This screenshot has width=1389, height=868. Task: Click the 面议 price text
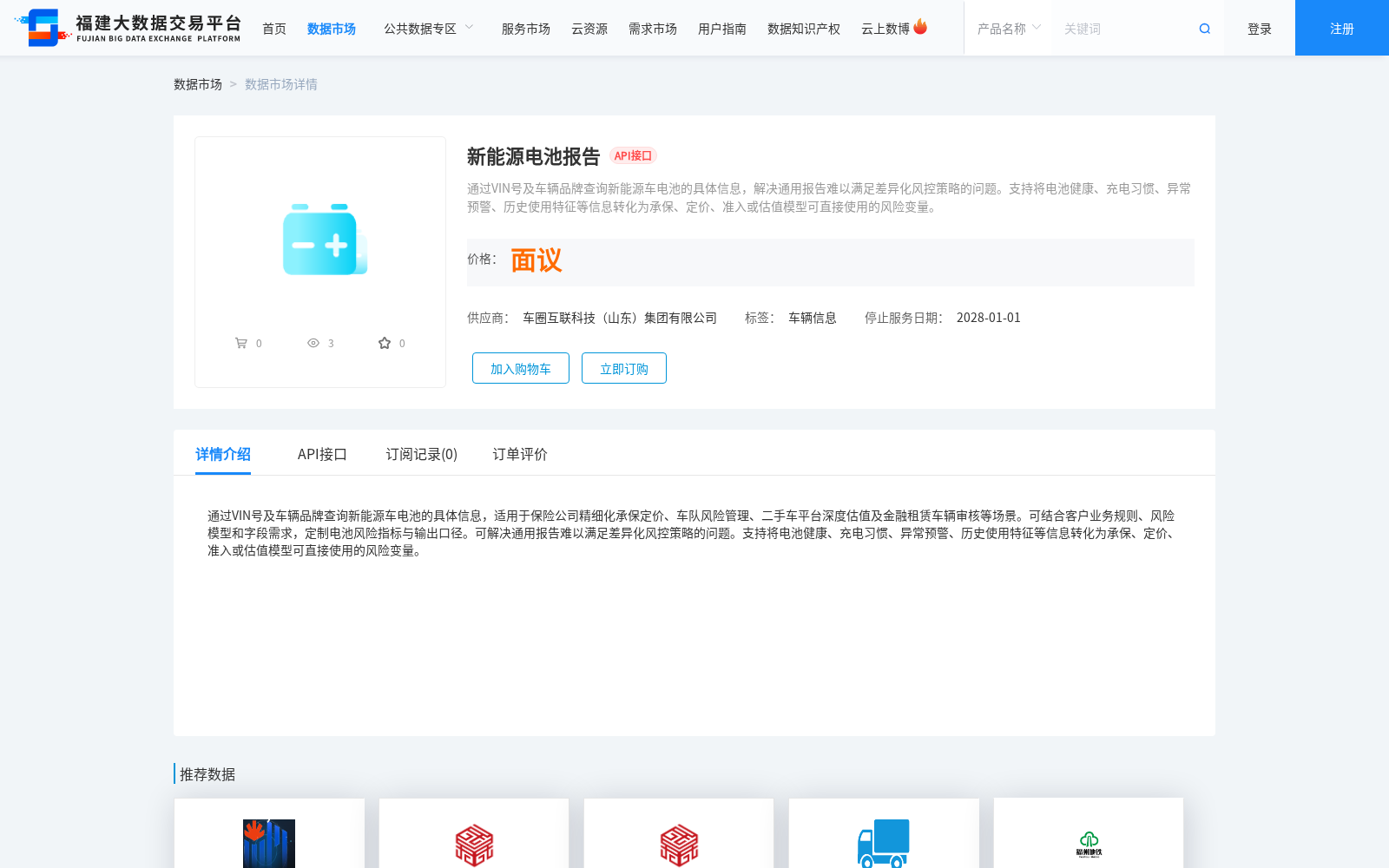pyautogui.click(x=537, y=260)
